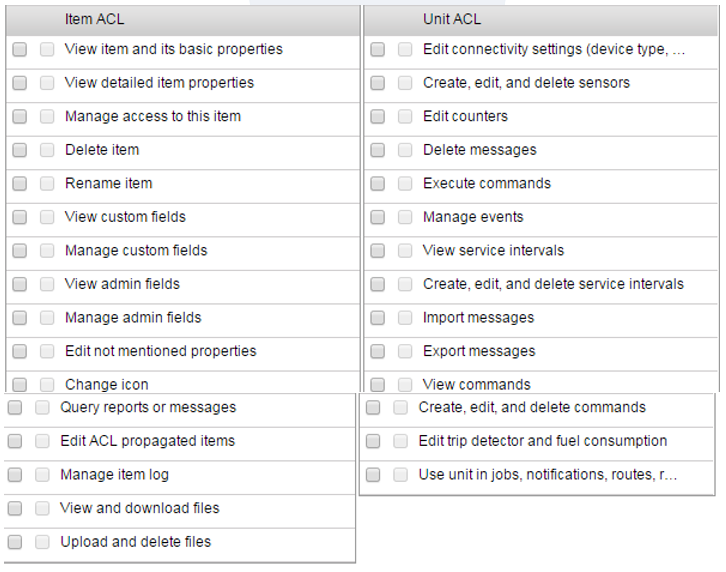
Task: Toggle left checkbox for Manage admin fields
Action: tap(20, 318)
